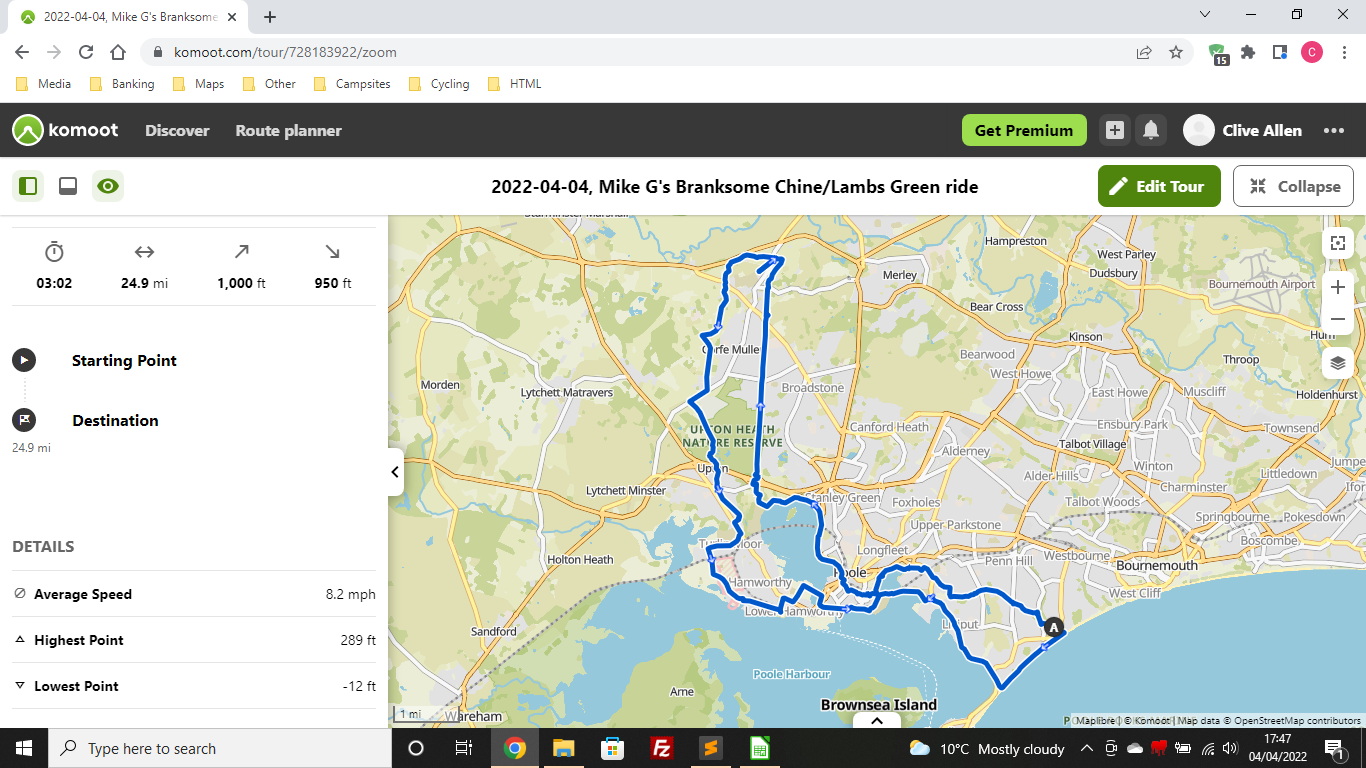Open the Route planner

pyautogui.click(x=288, y=130)
